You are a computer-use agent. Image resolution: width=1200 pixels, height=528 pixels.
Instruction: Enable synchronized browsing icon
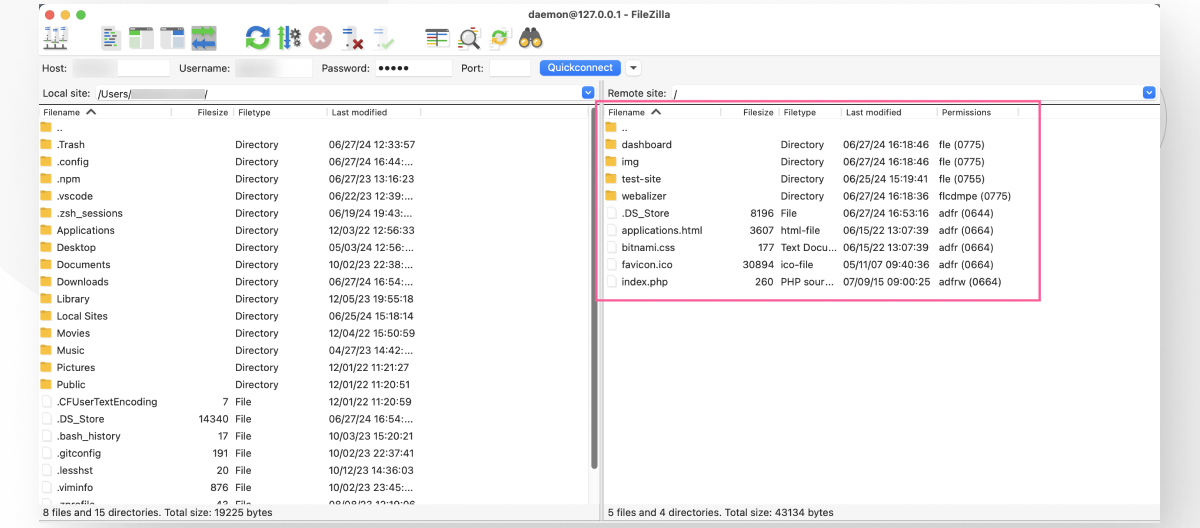[499, 38]
